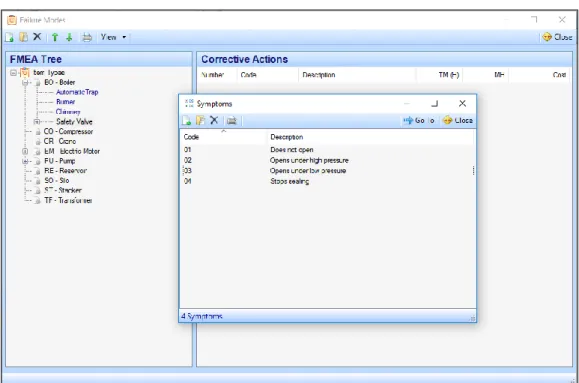This screenshot has height=383, width=579.
Task: Click the Print icon in main toolbar
Action: pyautogui.click(x=87, y=37)
